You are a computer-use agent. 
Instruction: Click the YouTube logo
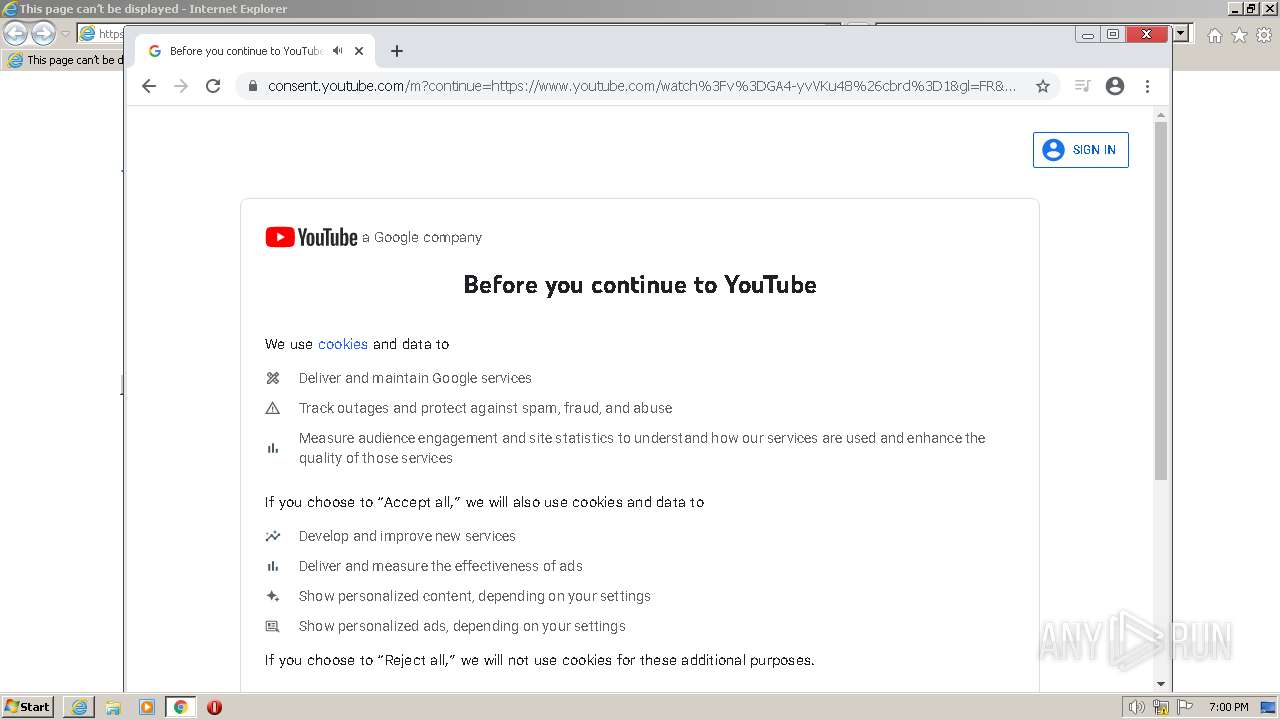(311, 237)
